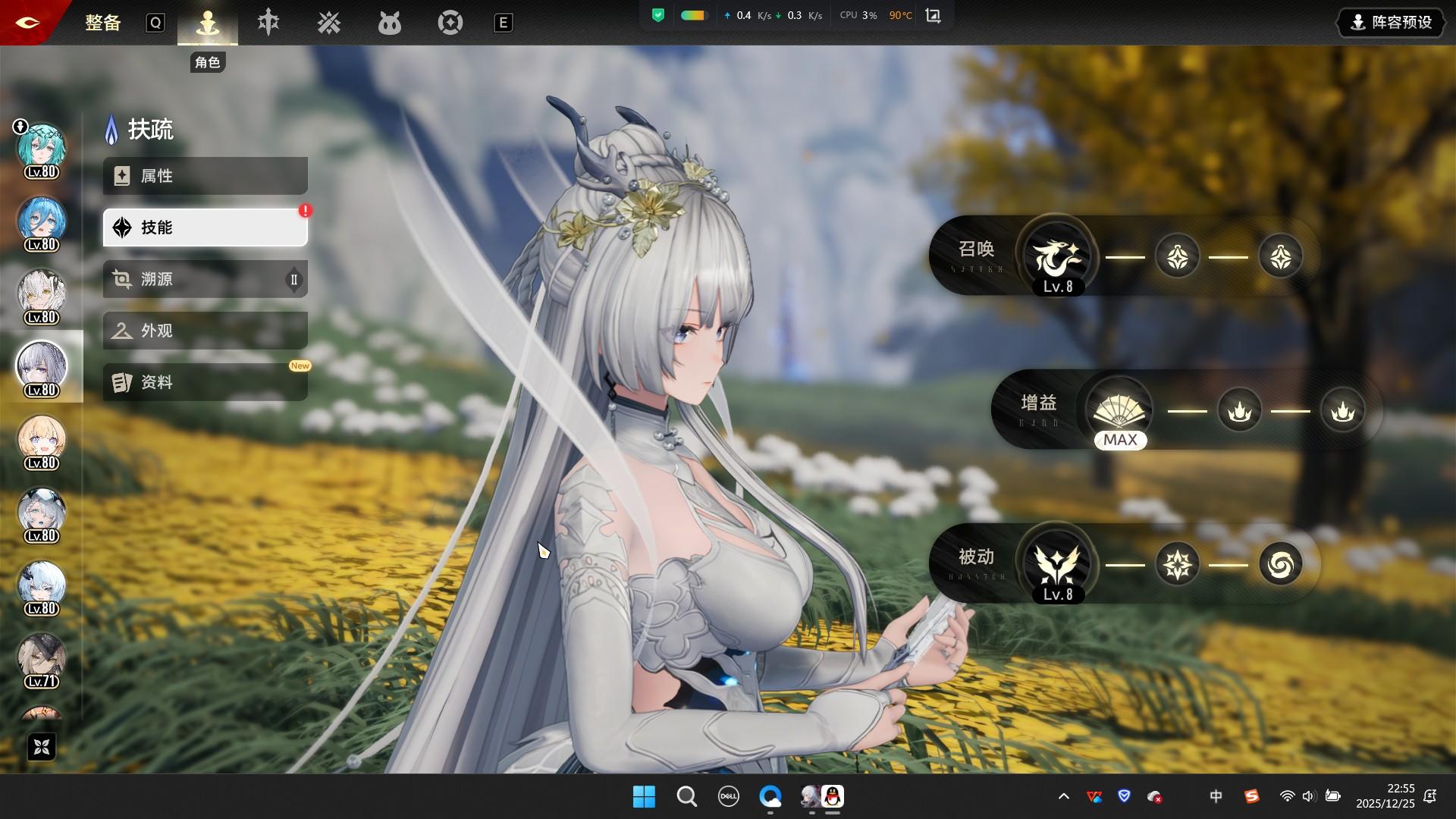Show hidden system tray icons
The height and width of the screenshot is (819, 1456).
point(1063,796)
